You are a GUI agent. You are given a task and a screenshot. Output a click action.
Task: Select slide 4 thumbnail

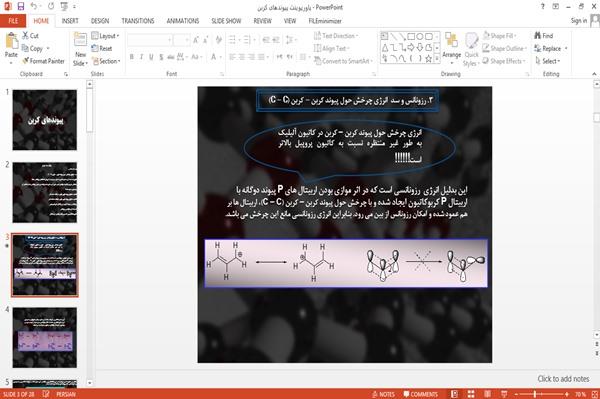pyautogui.click(x=45, y=337)
